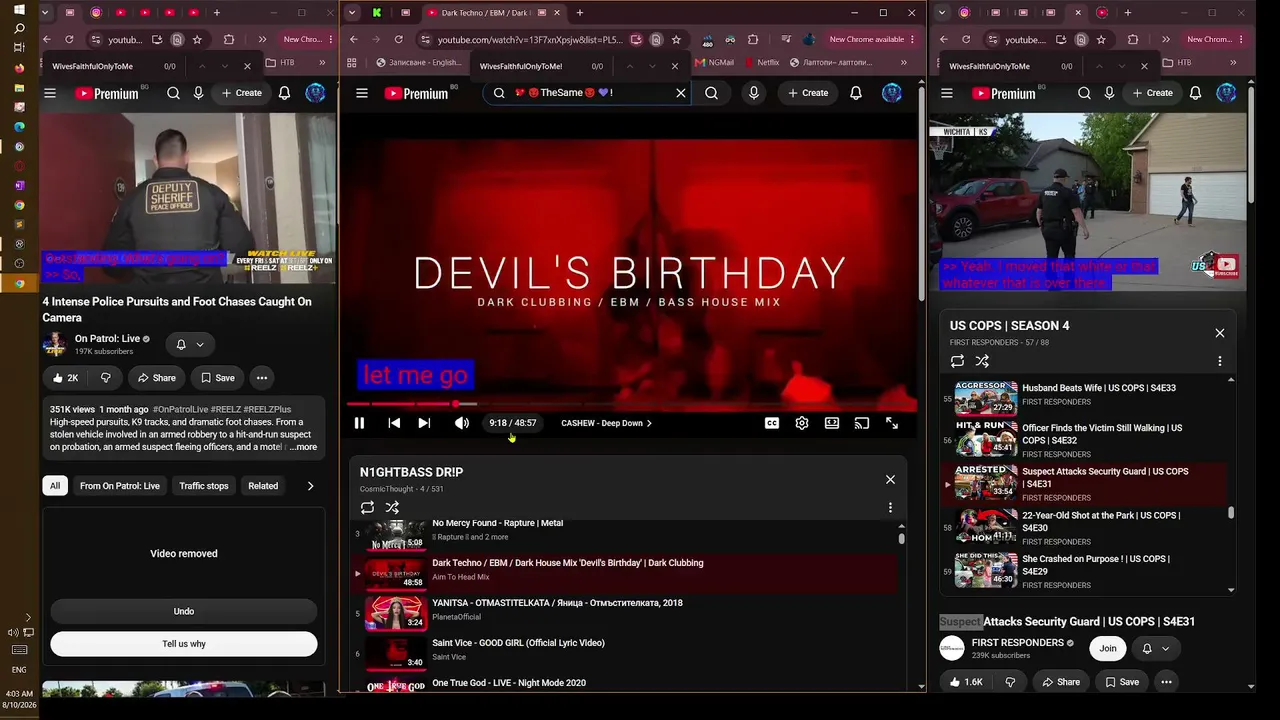1280x720 pixels.
Task: Bookmark the page in the middle browser
Action: 676,40
